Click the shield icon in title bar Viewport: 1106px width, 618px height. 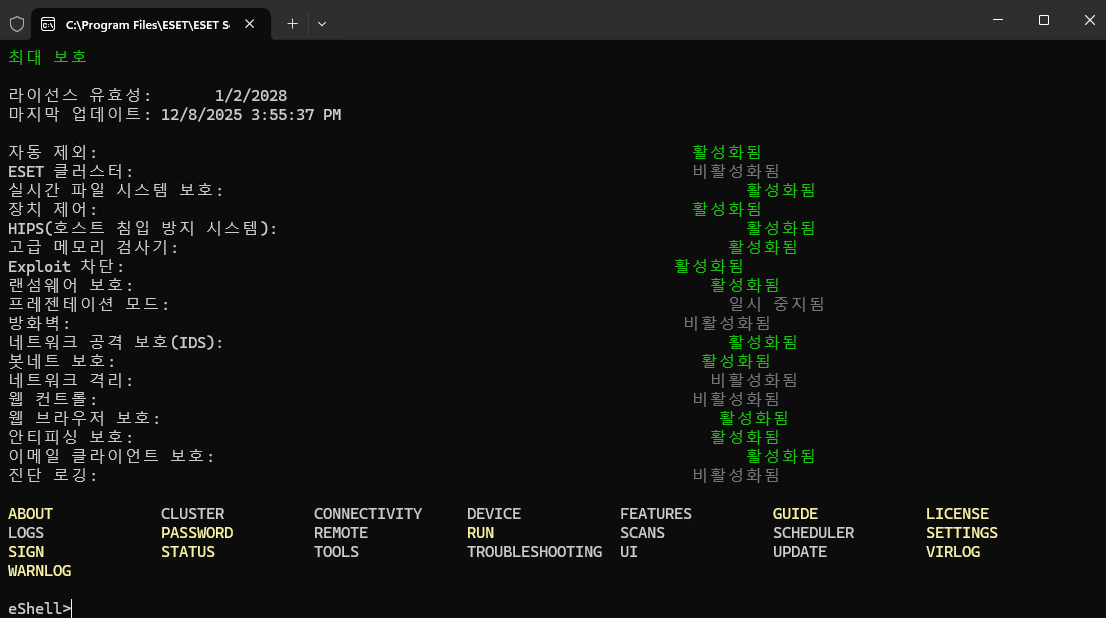17,22
